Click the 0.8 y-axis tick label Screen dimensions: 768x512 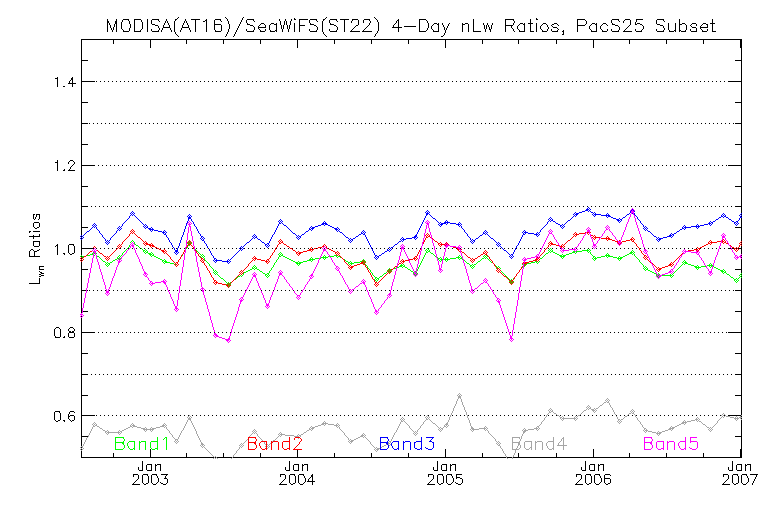pos(65,333)
